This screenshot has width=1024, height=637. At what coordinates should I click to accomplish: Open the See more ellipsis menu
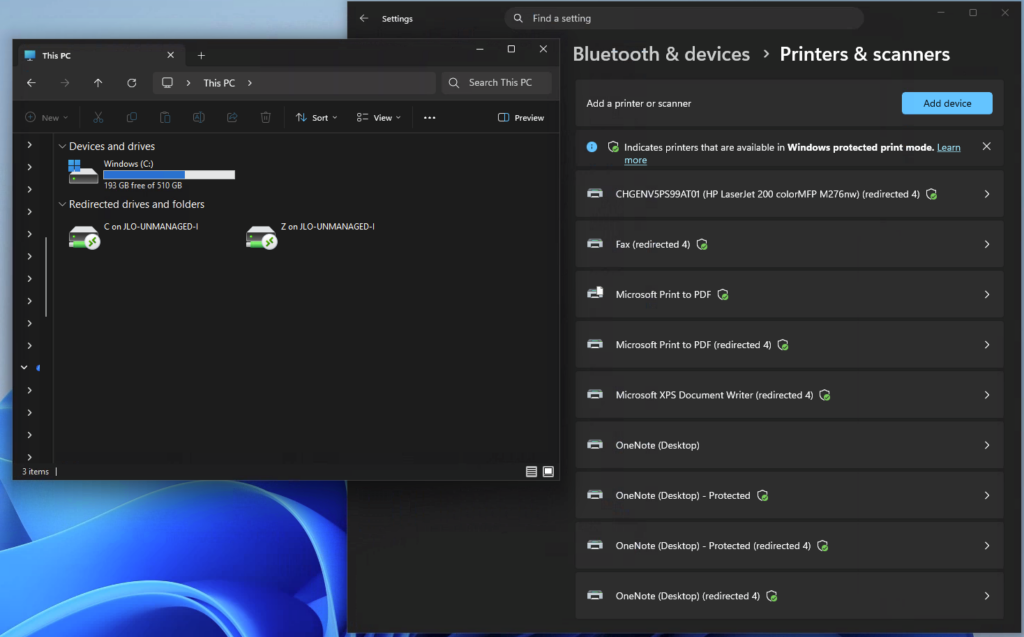tap(429, 118)
